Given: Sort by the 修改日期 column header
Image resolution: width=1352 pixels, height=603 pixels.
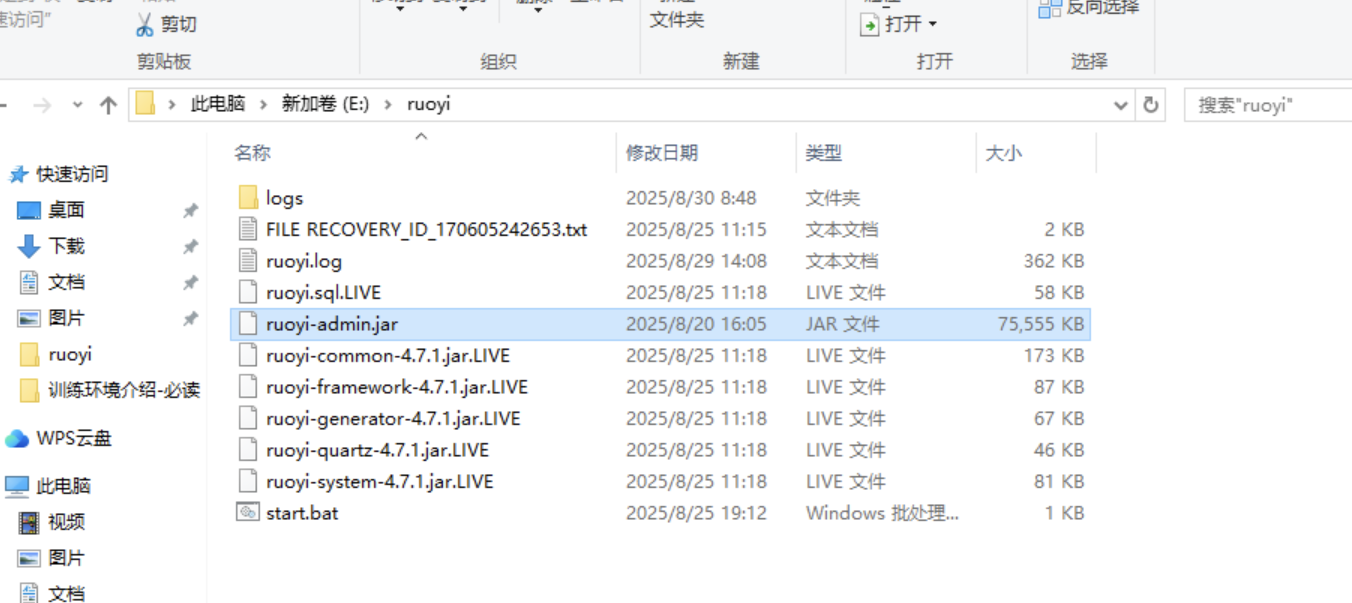Looking at the screenshot, I should click(x=662, y=153).
